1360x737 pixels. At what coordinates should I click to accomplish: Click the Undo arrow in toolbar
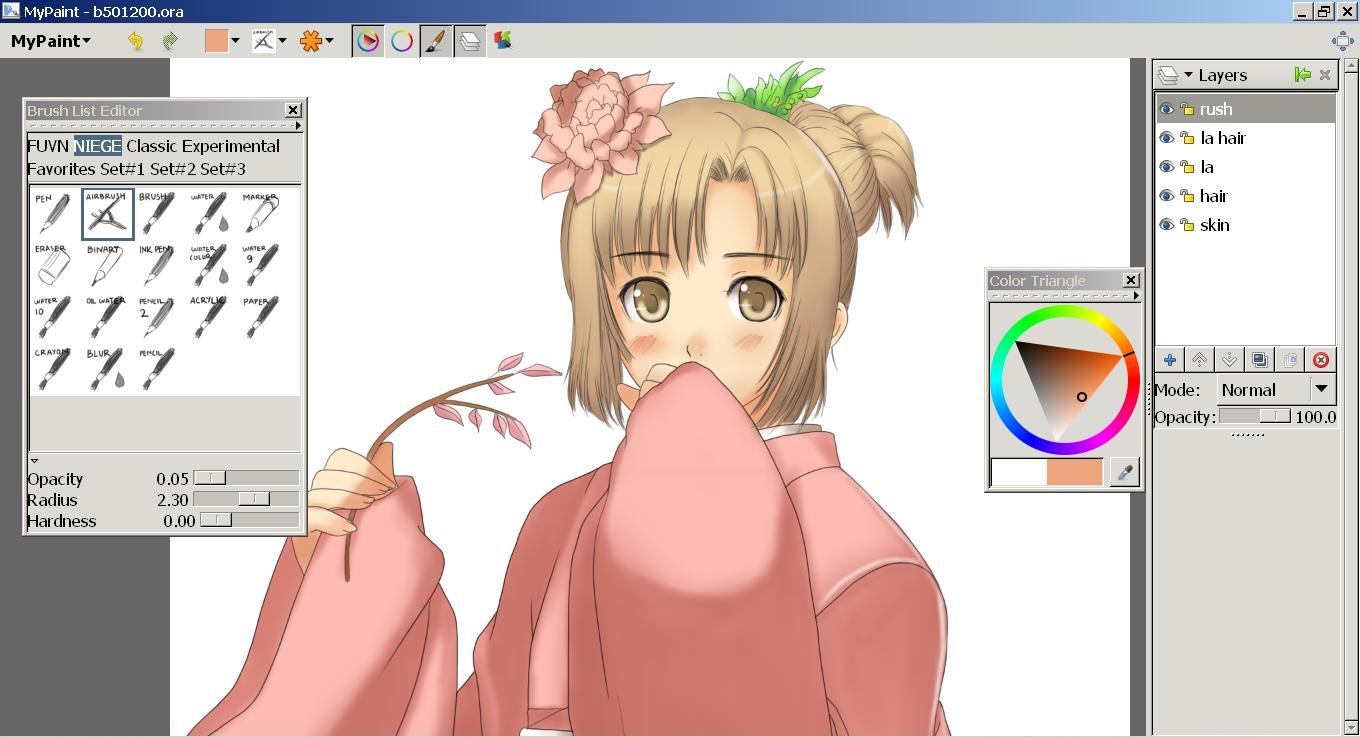coord(135,41)
